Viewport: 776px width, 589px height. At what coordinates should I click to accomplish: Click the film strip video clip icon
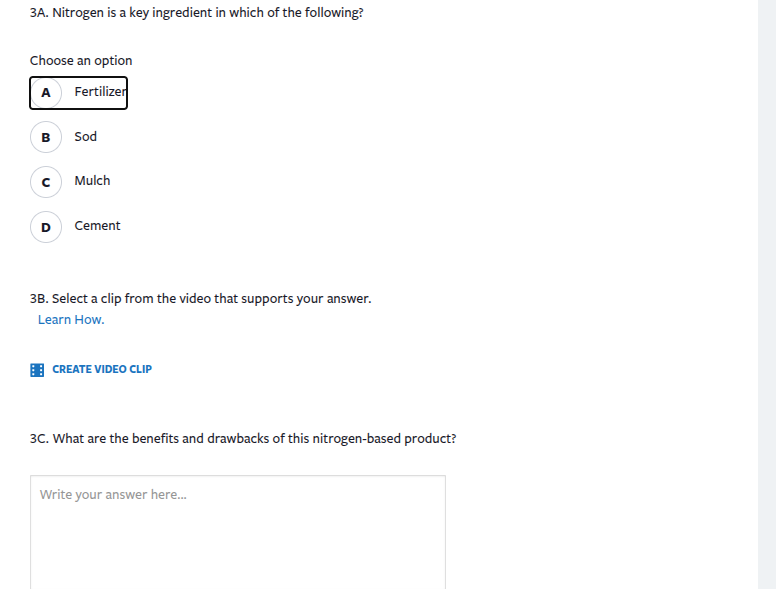[x=37, y=370]
